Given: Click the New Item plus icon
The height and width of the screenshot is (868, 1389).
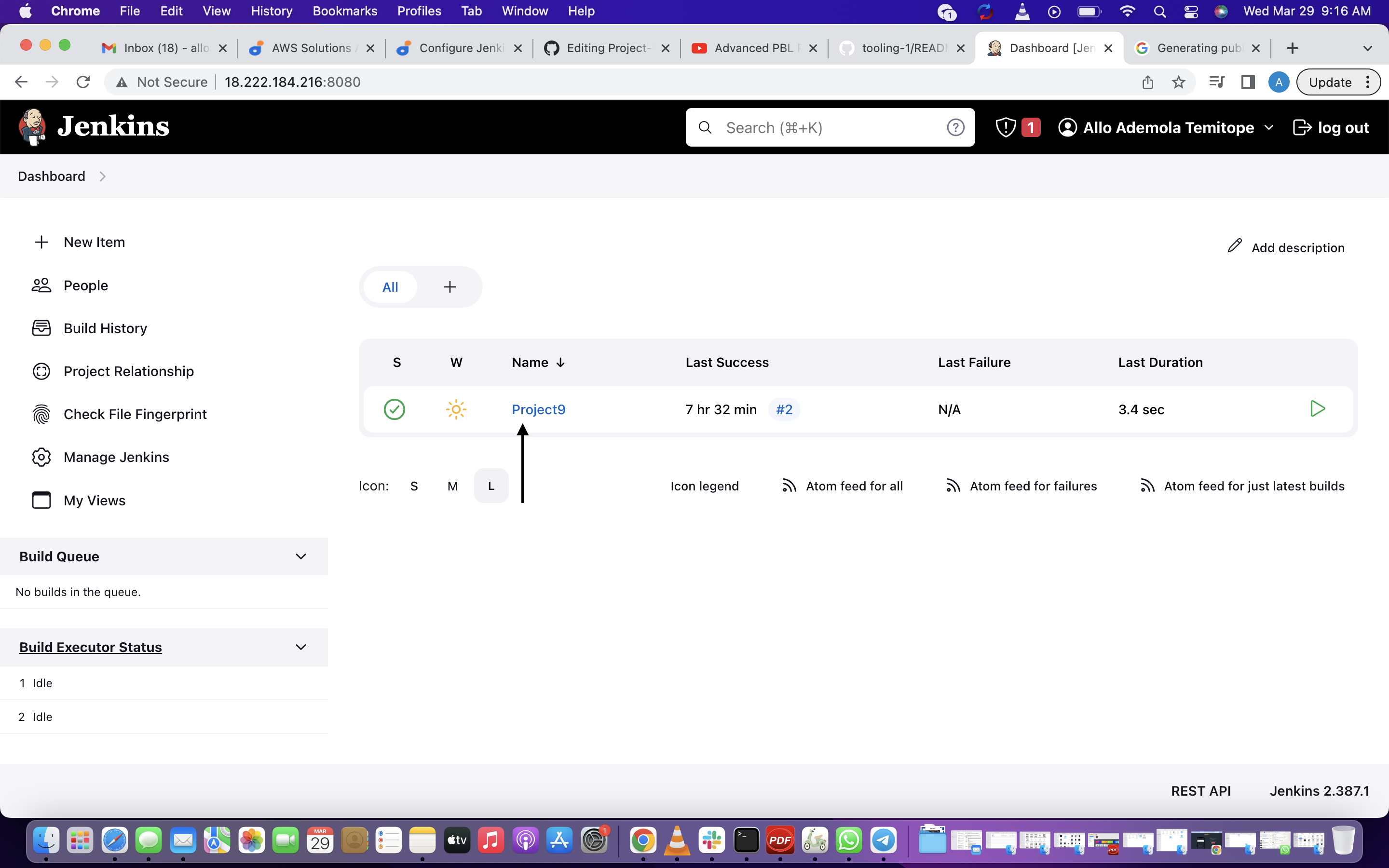Looking at the screenshot, I should [x=41, y=242].
